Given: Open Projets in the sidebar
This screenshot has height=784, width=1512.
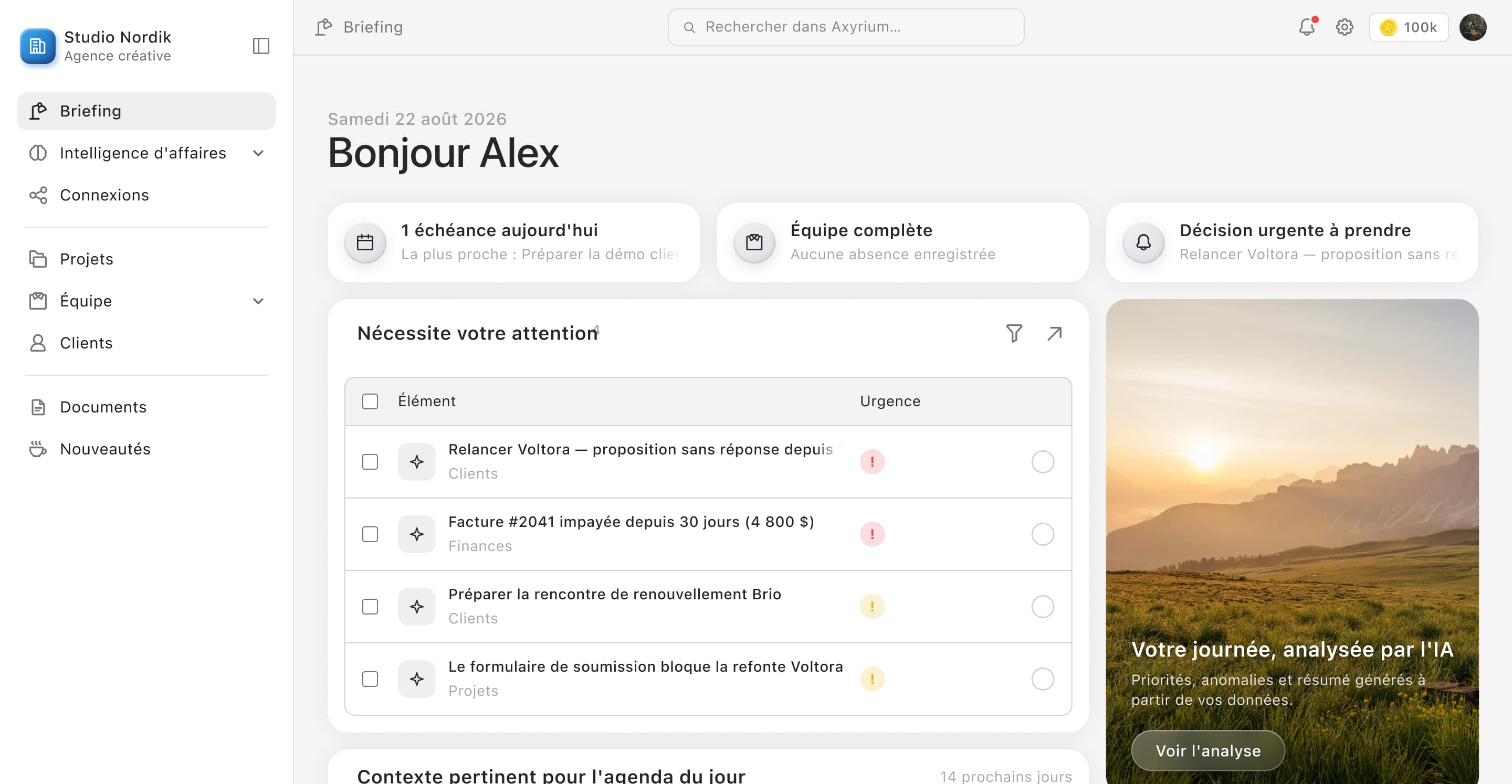Looking at the screenshot, I should pos(146,259).
